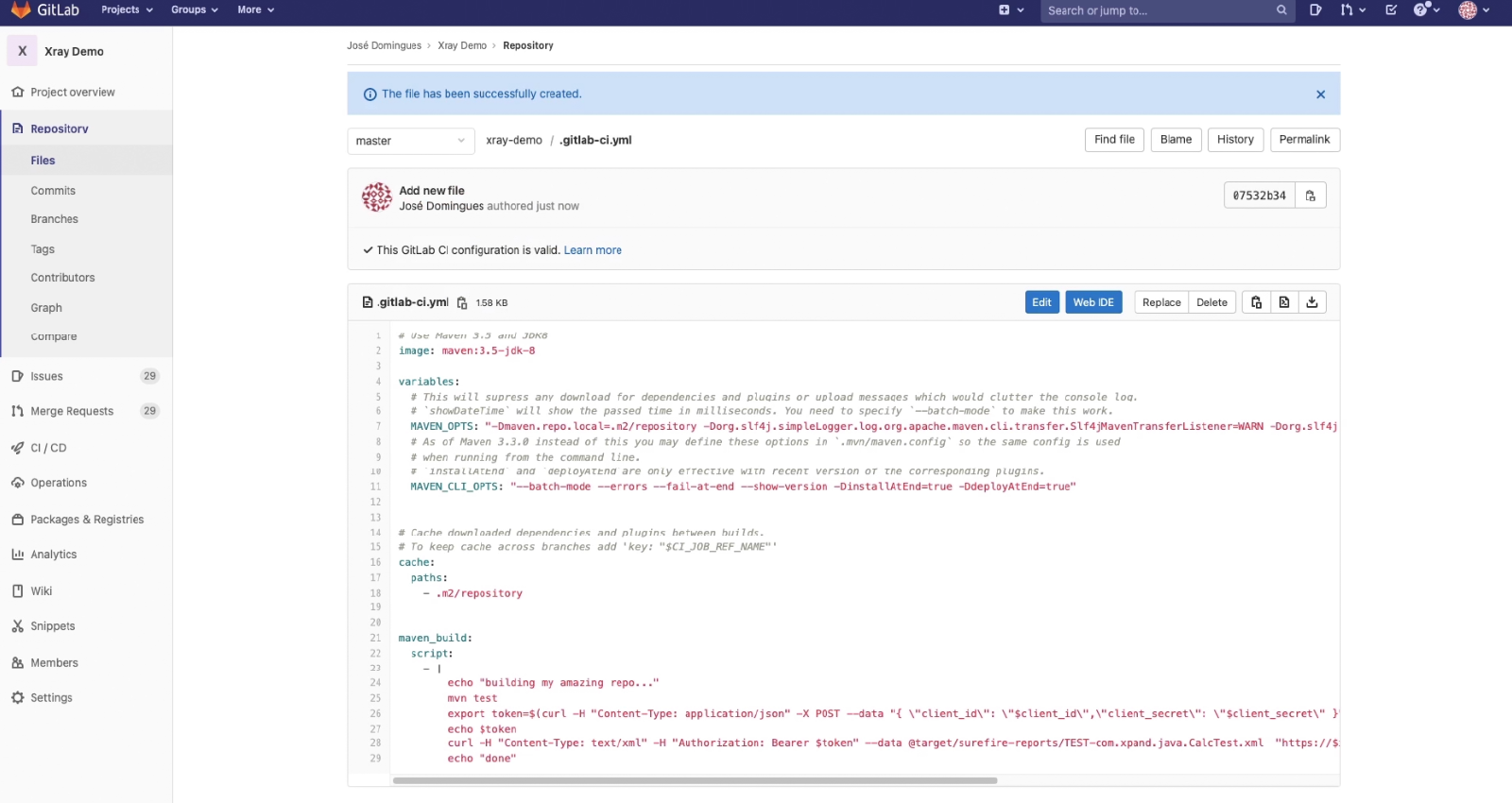Open the To-Do list icon
Viewport: 1512px width, 803px height.
(1391, 10)
